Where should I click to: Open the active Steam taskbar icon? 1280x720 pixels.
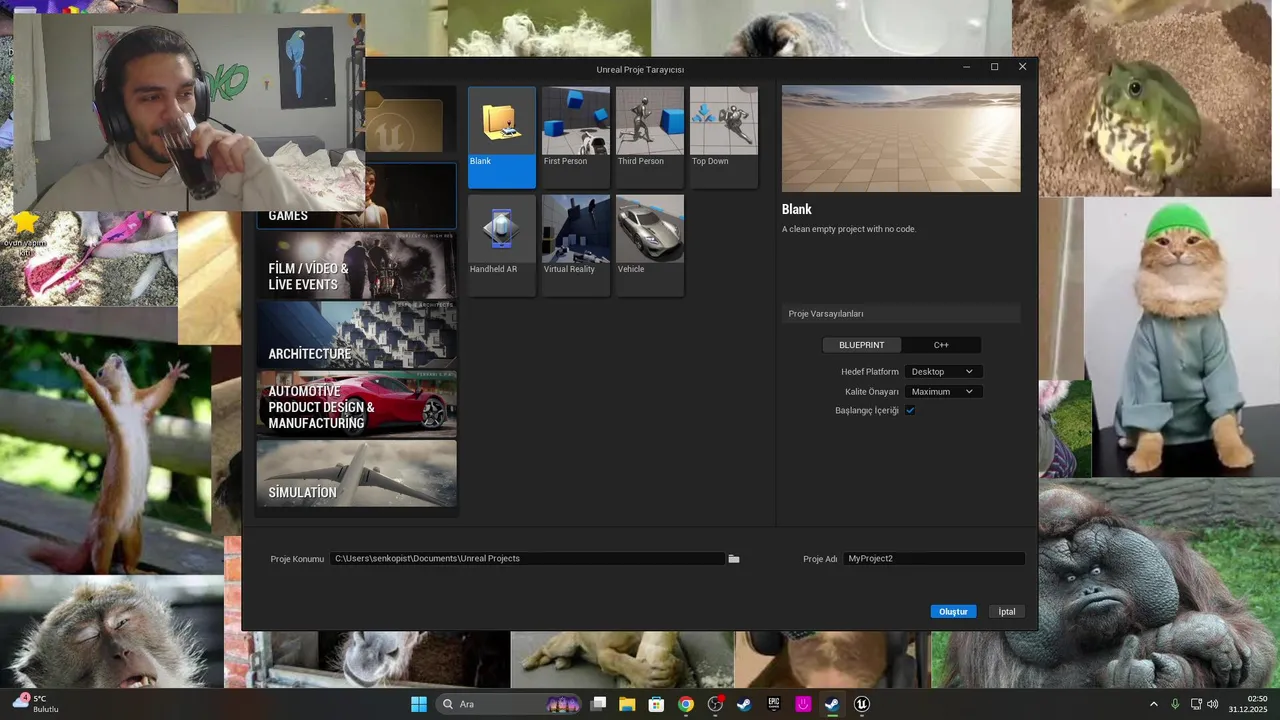(x=832, y=704)
